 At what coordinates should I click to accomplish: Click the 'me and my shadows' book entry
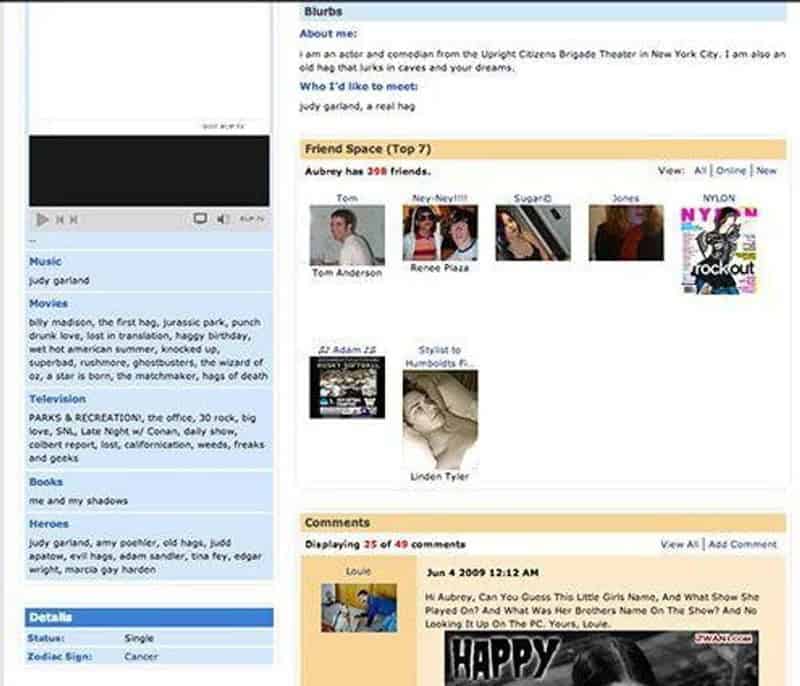79,501
